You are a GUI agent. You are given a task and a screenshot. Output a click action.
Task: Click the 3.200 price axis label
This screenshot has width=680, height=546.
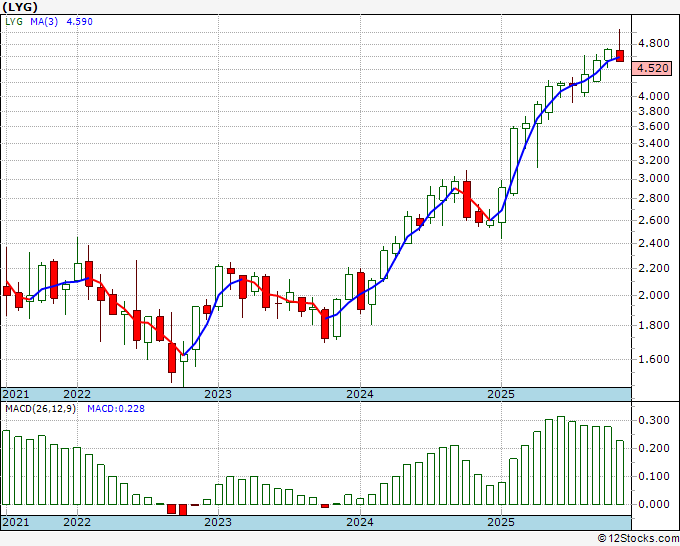coord(654,160)
